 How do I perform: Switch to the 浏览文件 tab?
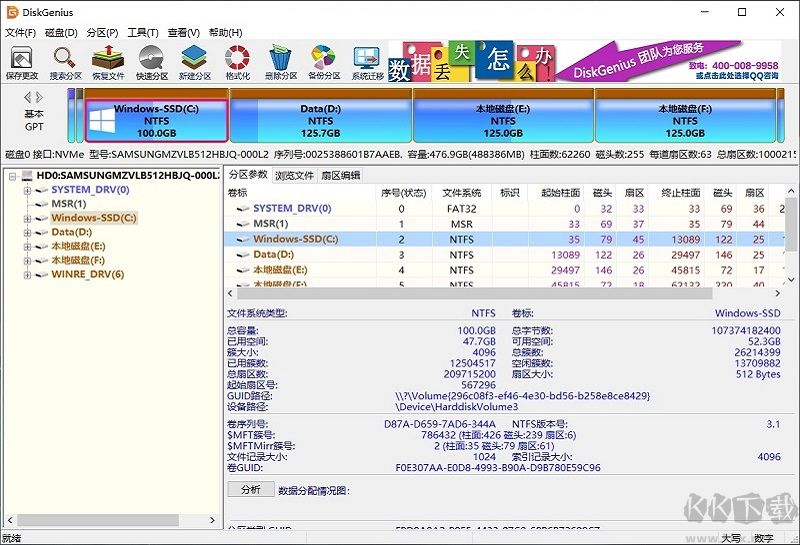[294, 176]
